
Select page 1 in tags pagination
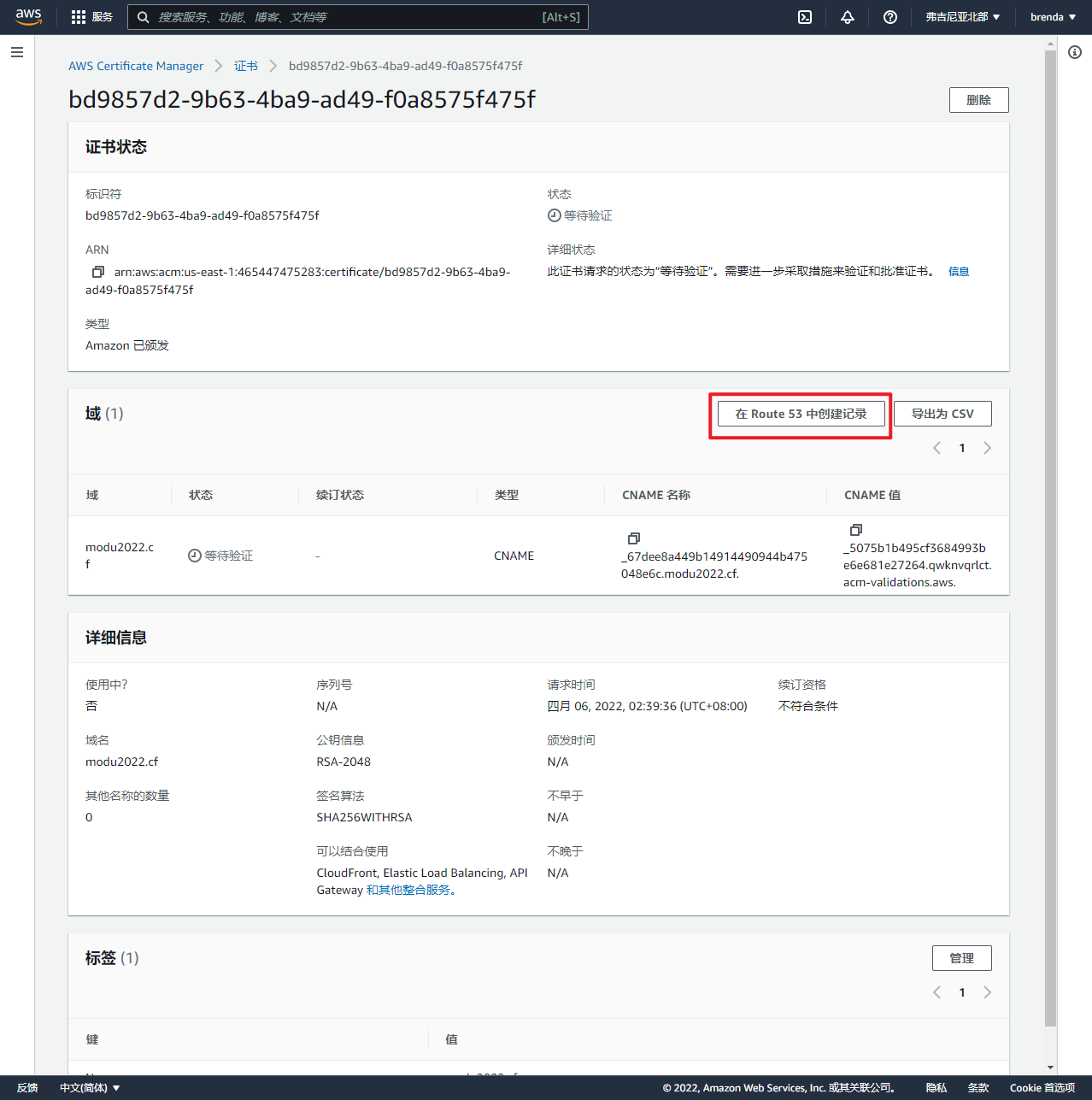pyautogui.click(x=962, y=992)
